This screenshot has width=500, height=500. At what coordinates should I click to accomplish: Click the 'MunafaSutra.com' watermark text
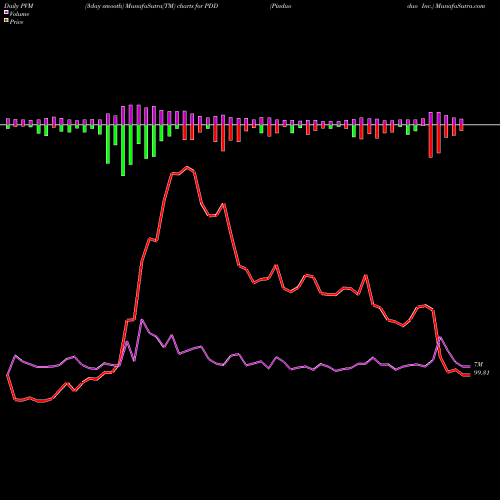coord(460,6)
